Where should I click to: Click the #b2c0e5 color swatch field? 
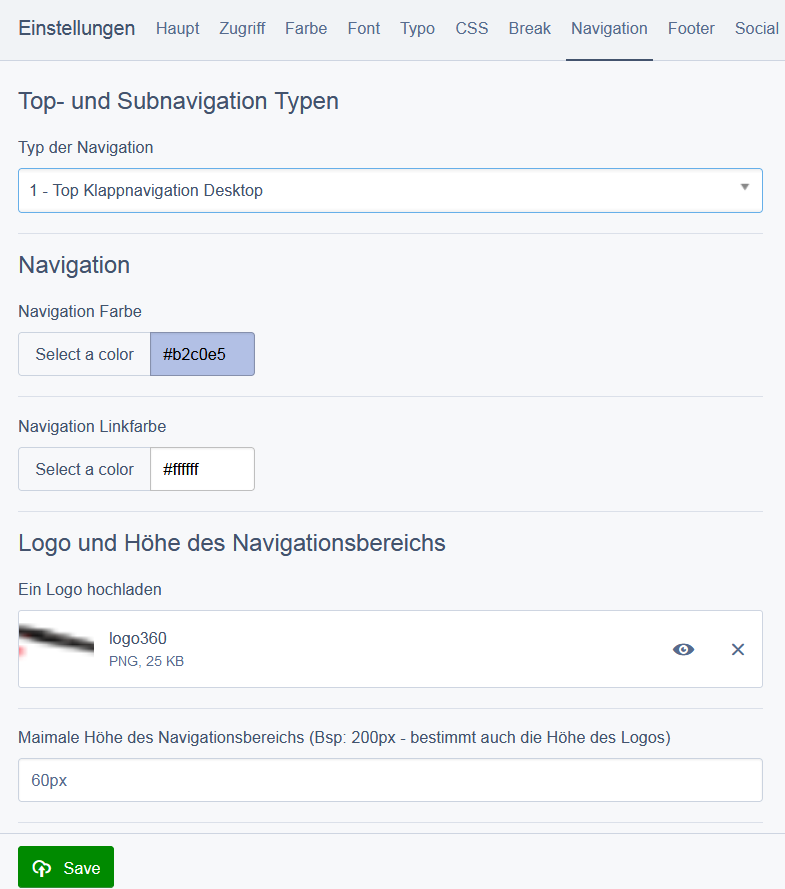coord(202,354)
